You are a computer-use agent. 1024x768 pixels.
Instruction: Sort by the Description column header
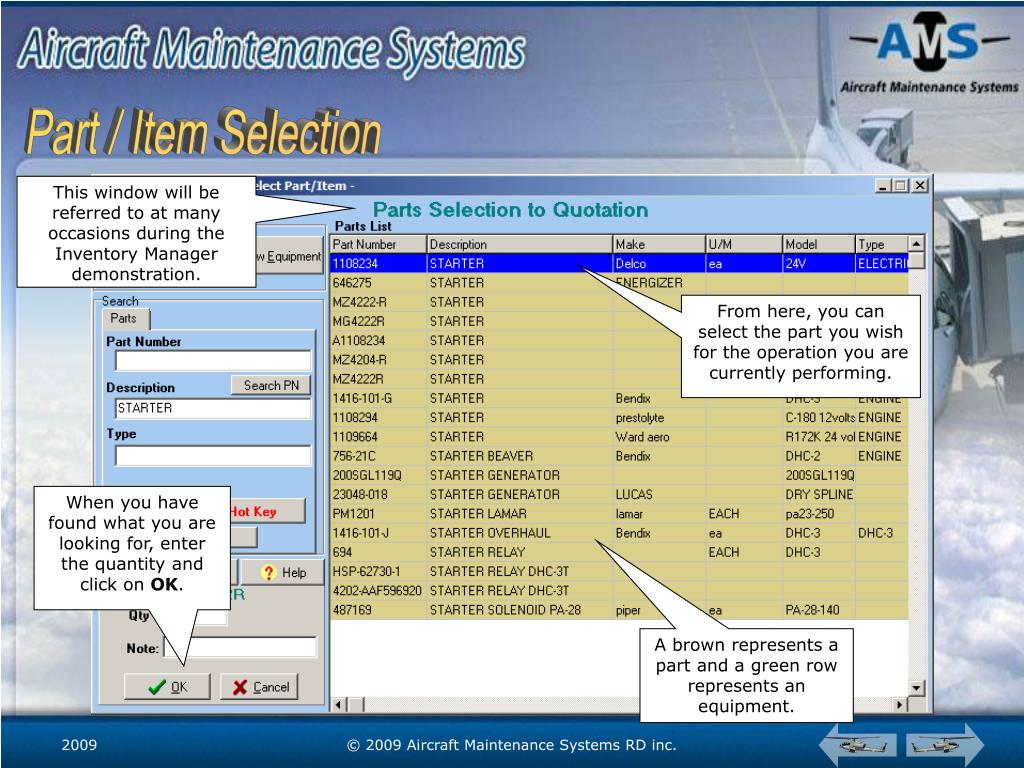(x=519, y=244)
